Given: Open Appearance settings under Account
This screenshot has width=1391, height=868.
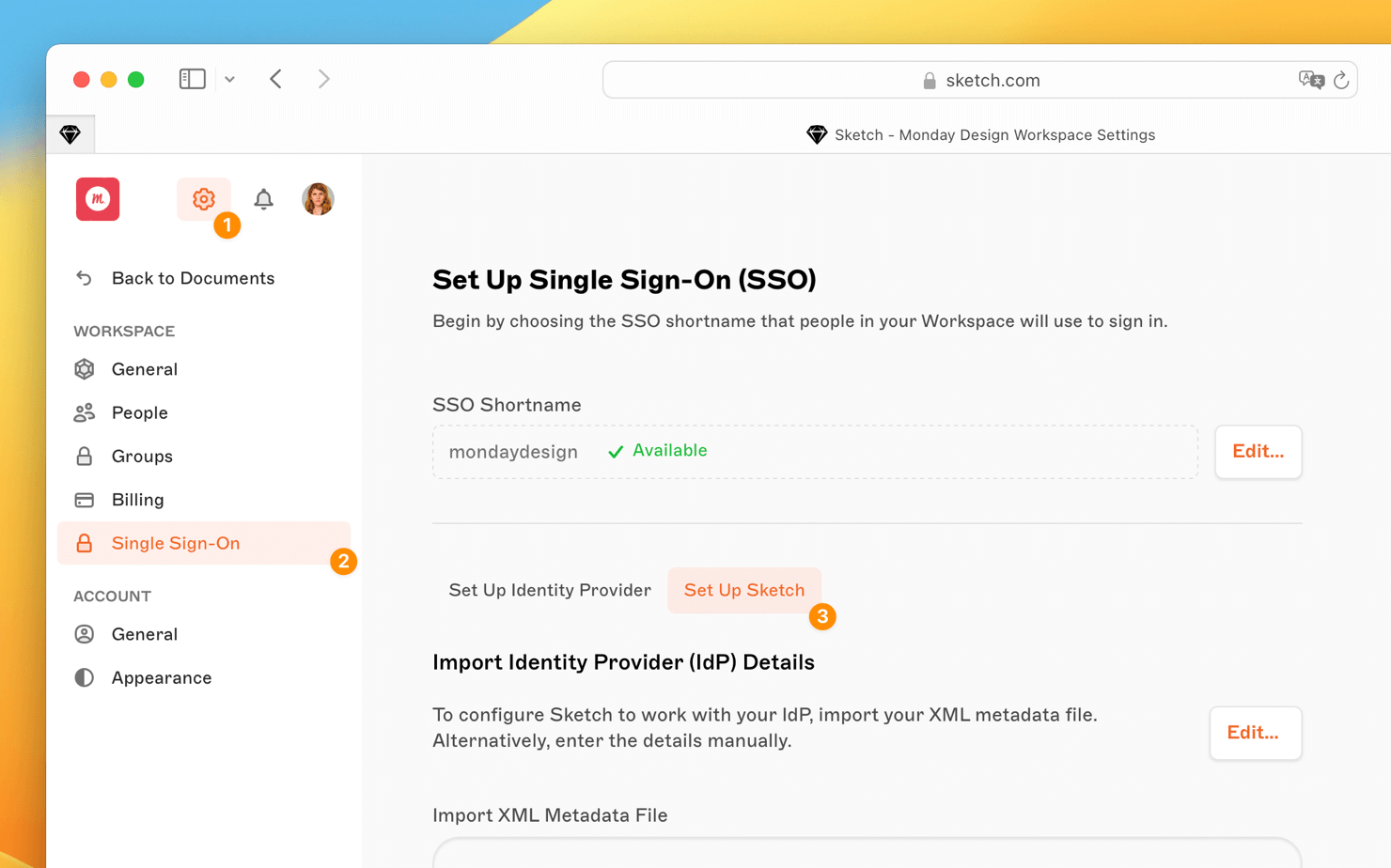Looking at the screenshot, I should pos(161,676).
